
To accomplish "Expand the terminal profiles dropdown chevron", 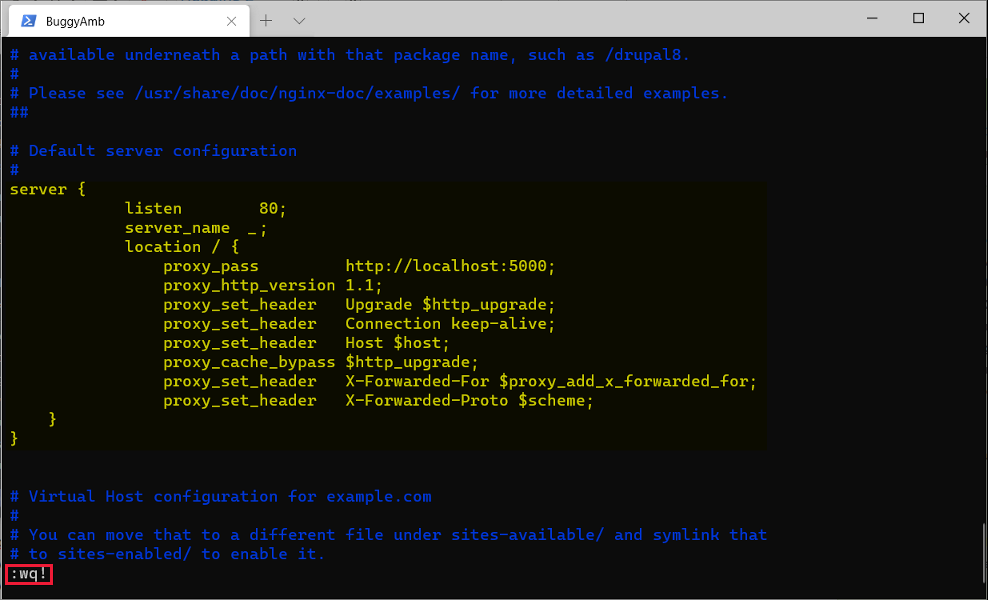I will pos(299,20).
